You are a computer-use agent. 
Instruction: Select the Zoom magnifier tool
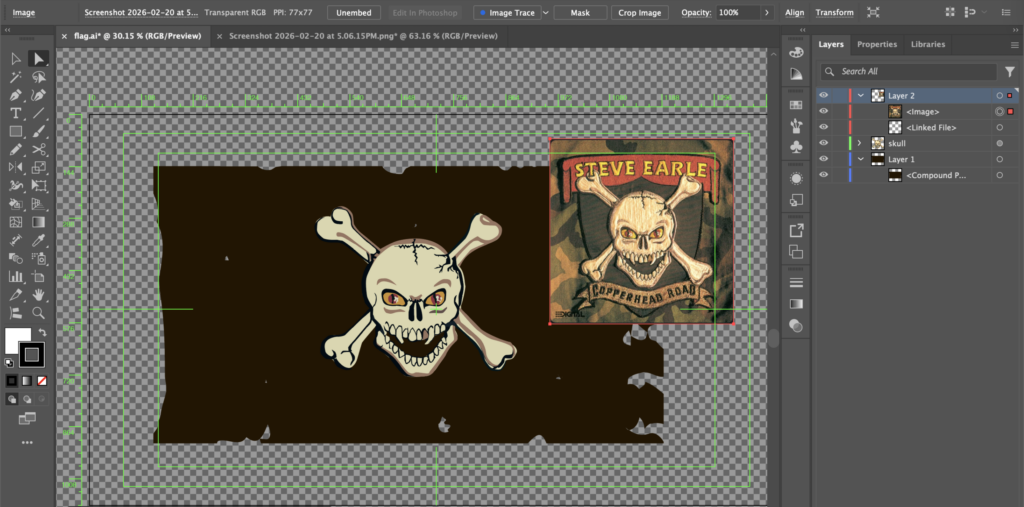tap(38, 313)
